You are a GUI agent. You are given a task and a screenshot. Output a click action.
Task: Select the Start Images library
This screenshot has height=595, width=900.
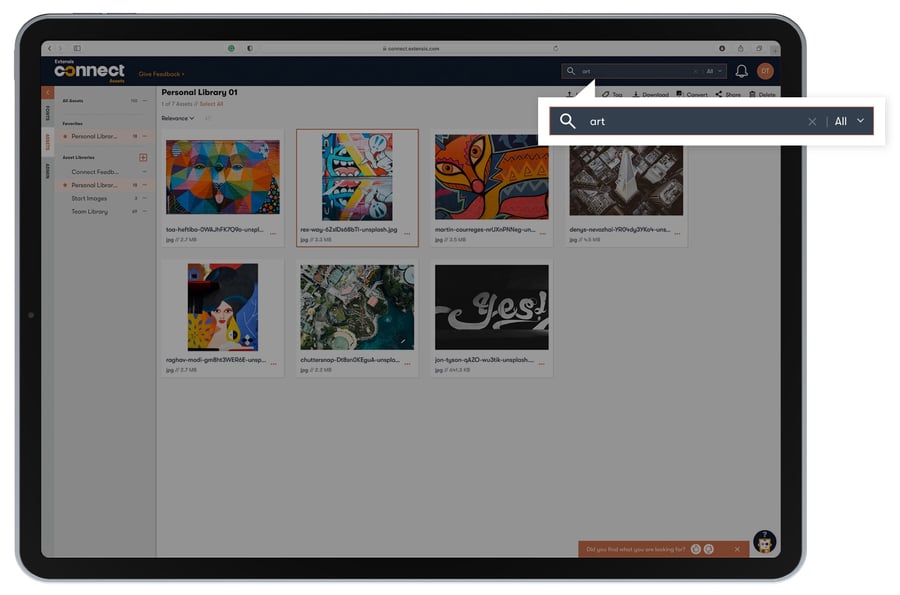(x=89, y=199)
